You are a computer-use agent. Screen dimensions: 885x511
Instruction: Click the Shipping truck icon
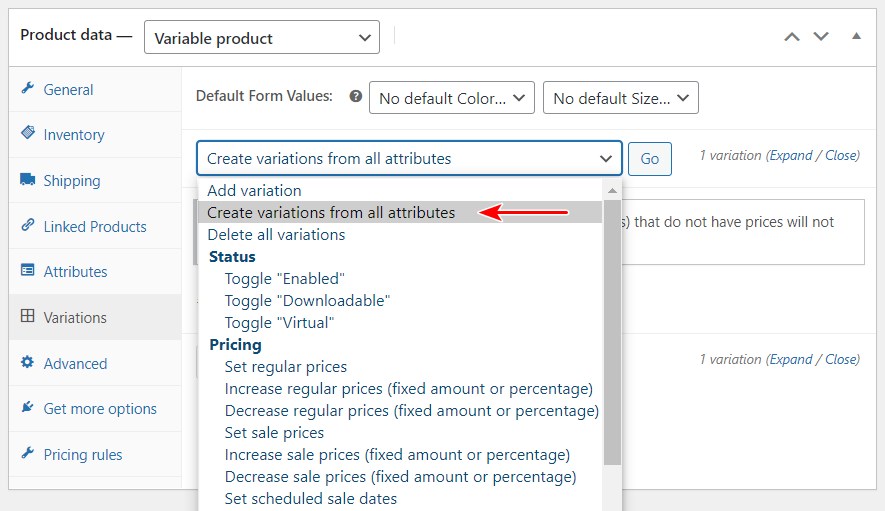28,179
